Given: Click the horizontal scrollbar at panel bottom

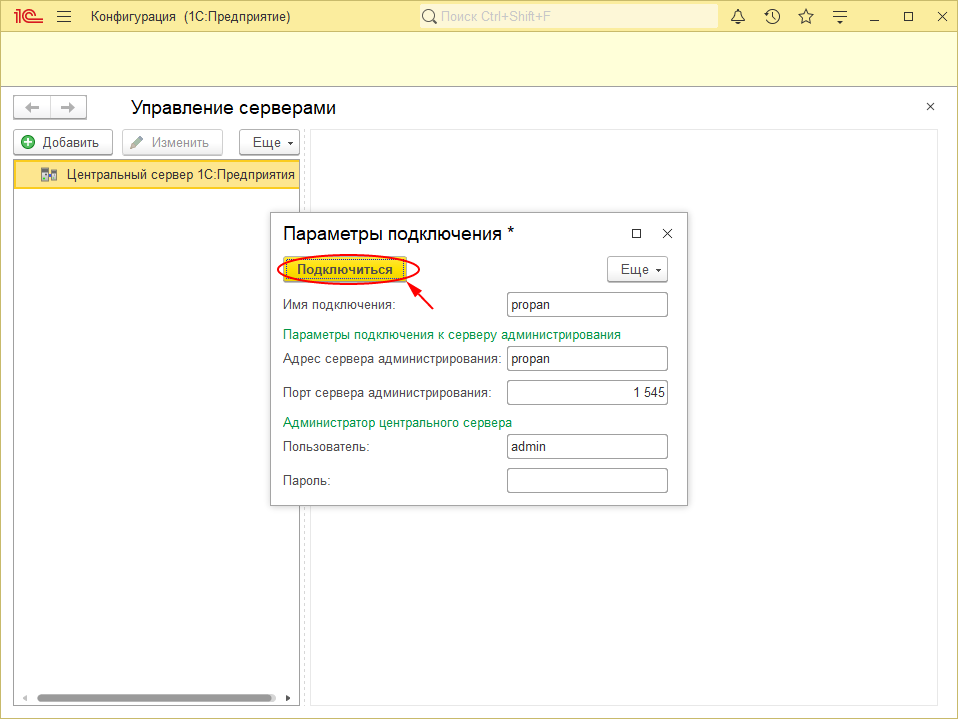Looking at the screenshot, I should pos(155,698).
